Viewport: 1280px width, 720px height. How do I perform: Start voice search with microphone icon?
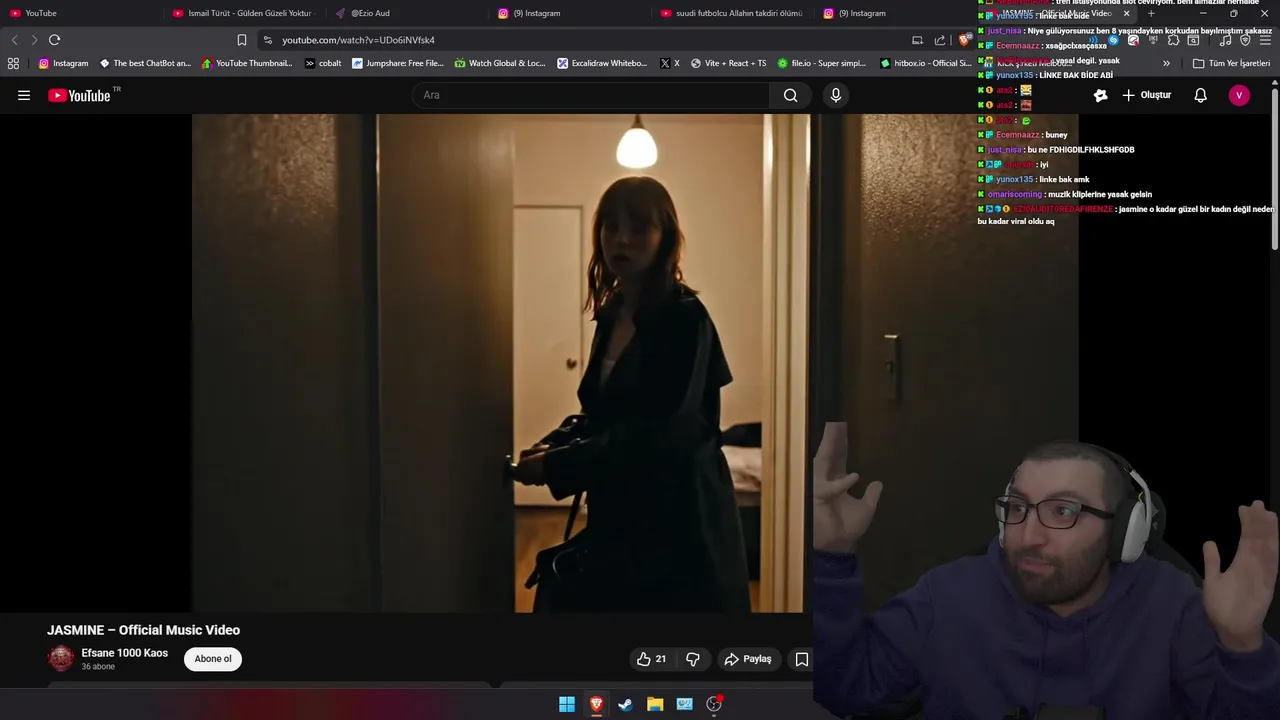pos(836,95)
